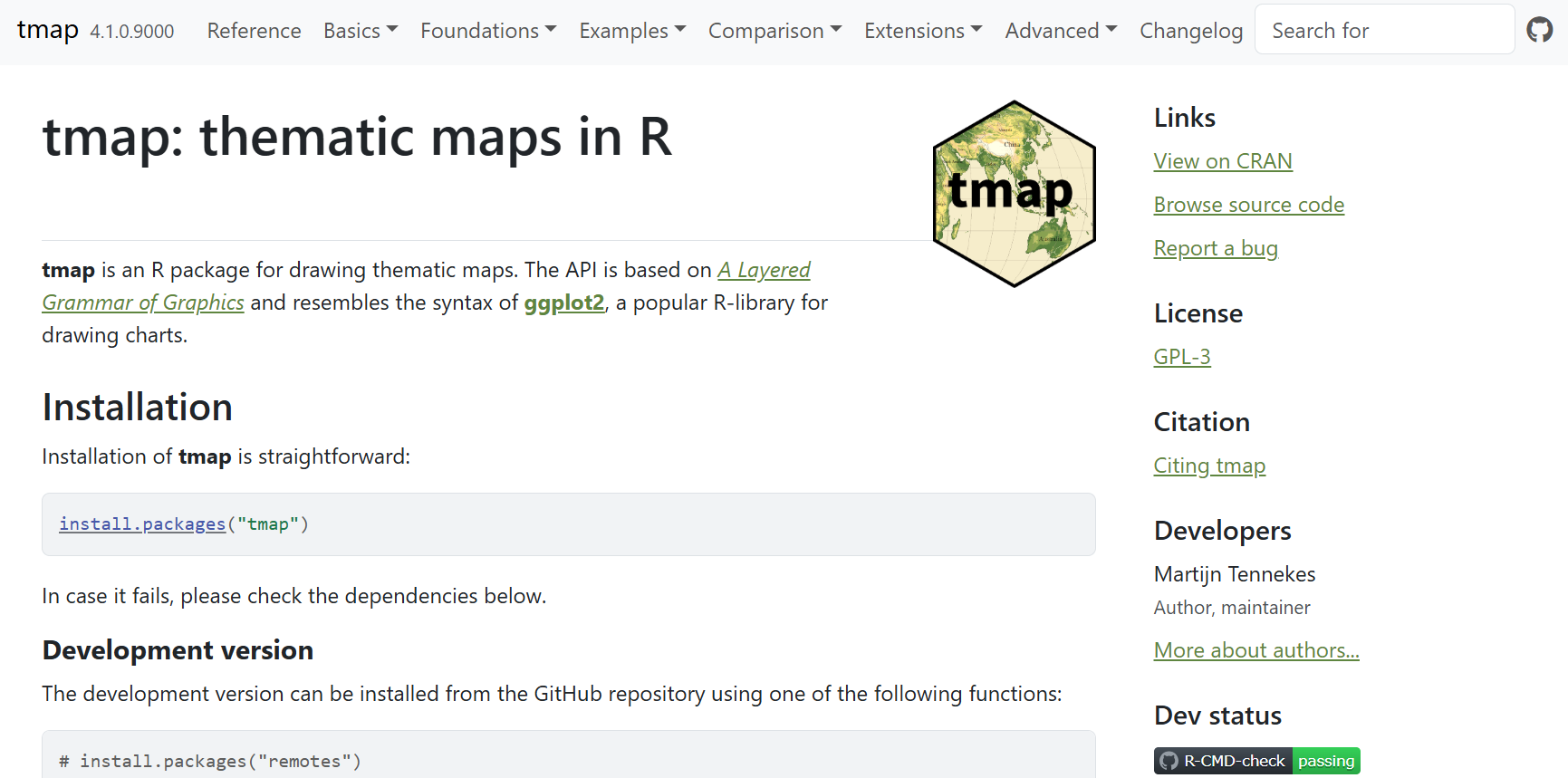Open the Advanced dropdown menu
The height and width of the screenshot is (778, 1568).
1060,31
